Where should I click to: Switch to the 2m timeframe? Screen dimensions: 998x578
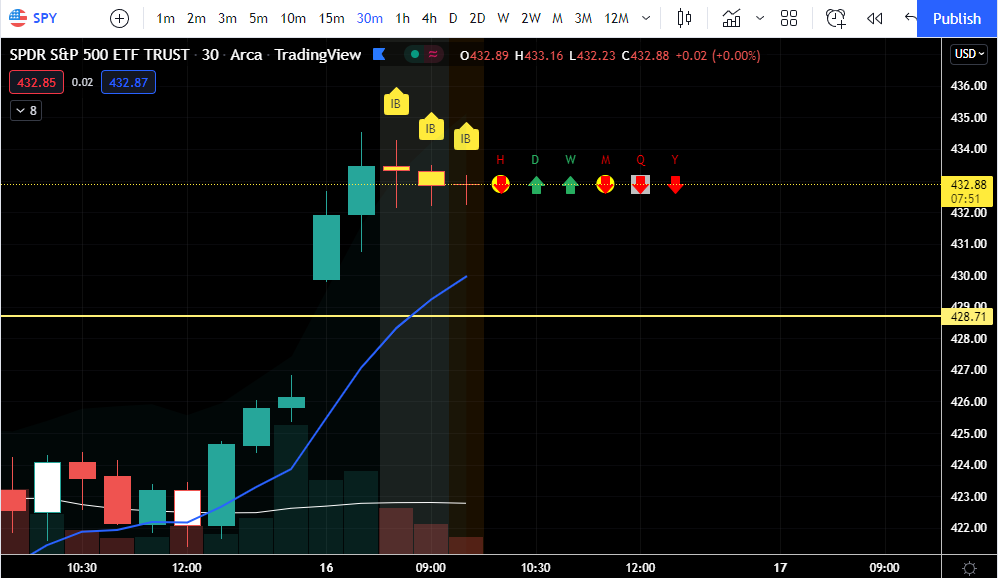coord(196,18)
